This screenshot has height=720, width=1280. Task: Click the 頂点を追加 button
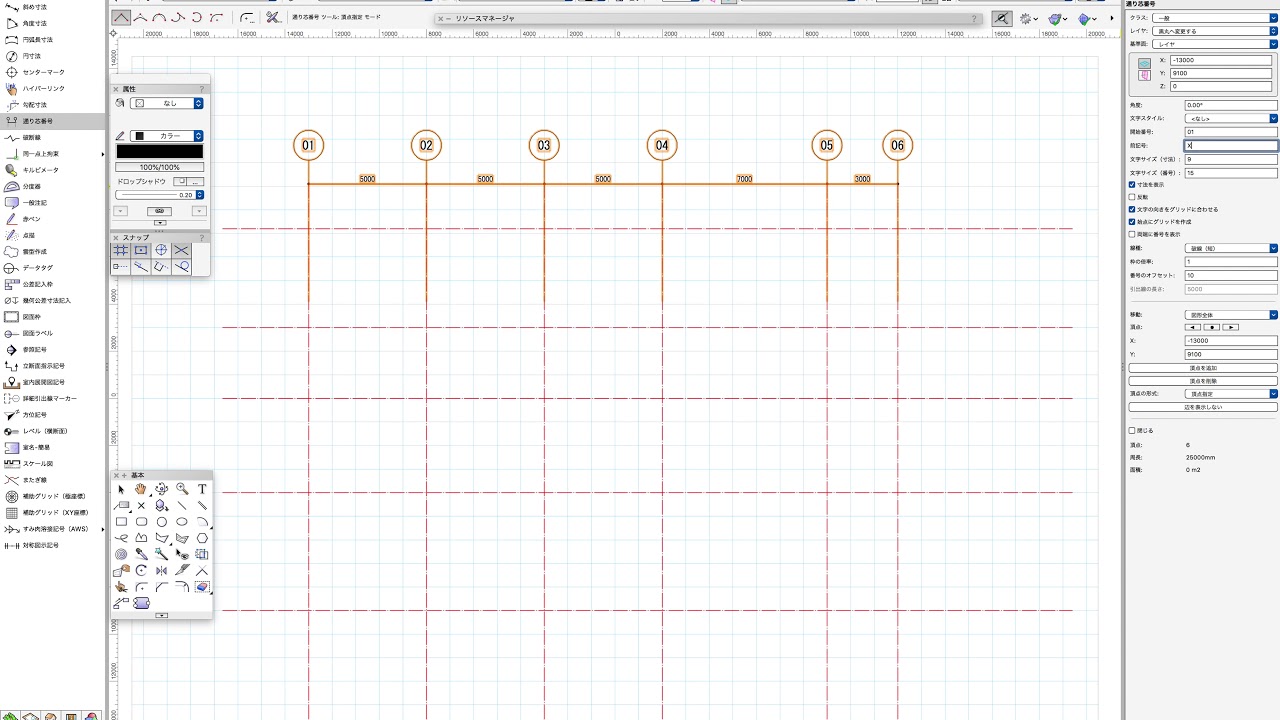coord(1203,368)
